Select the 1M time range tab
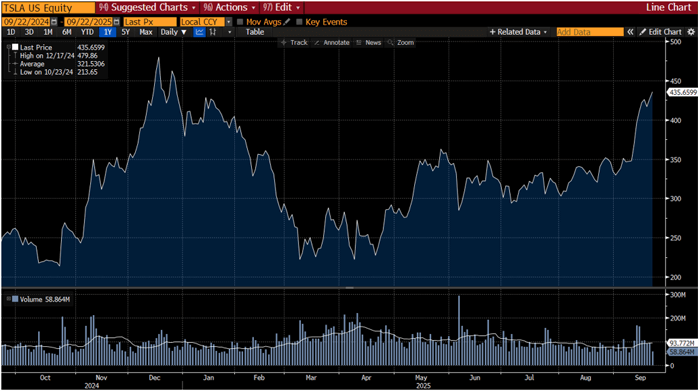Screen dimensions: 700x392 point(48,32)
